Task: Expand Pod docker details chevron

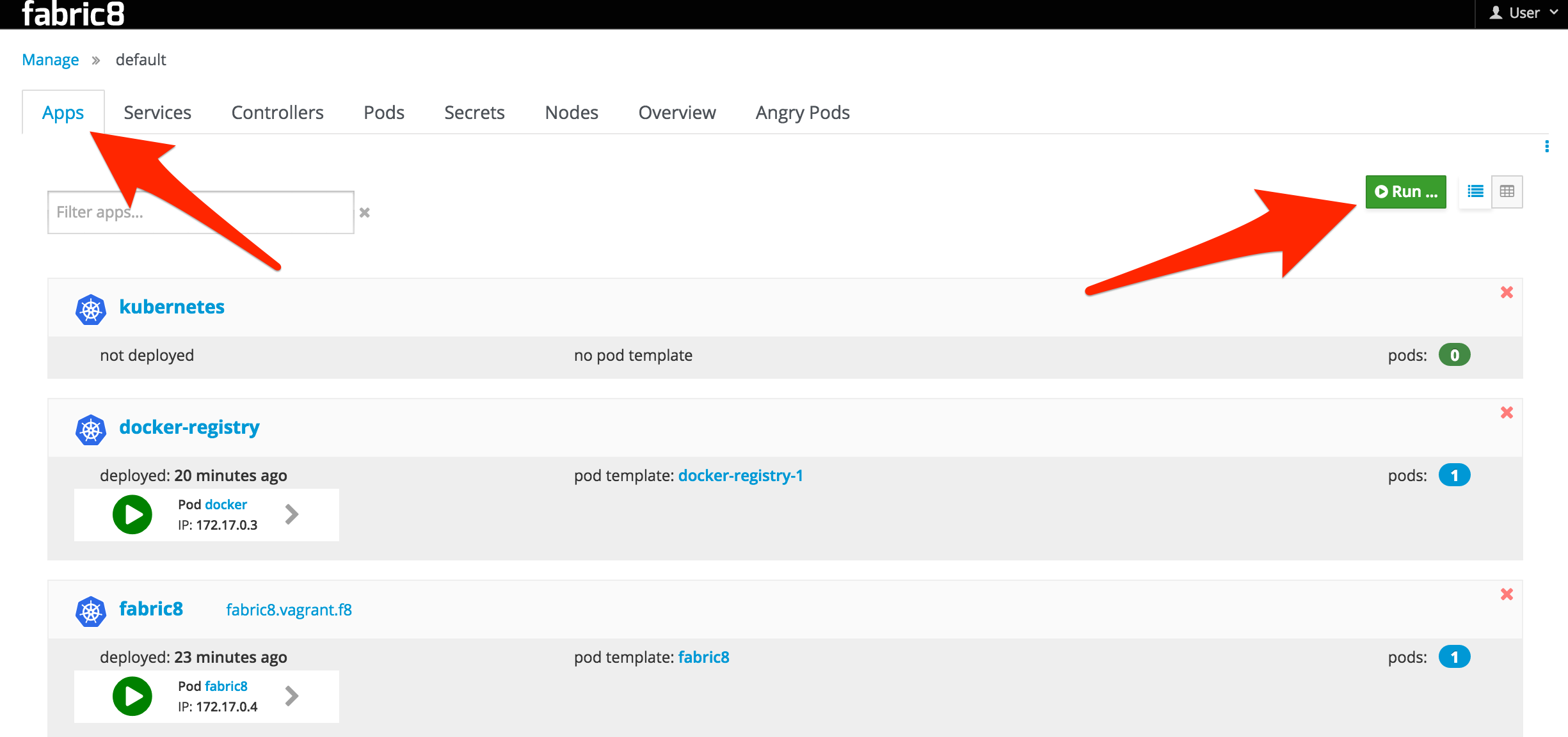Action: (292, 514)
